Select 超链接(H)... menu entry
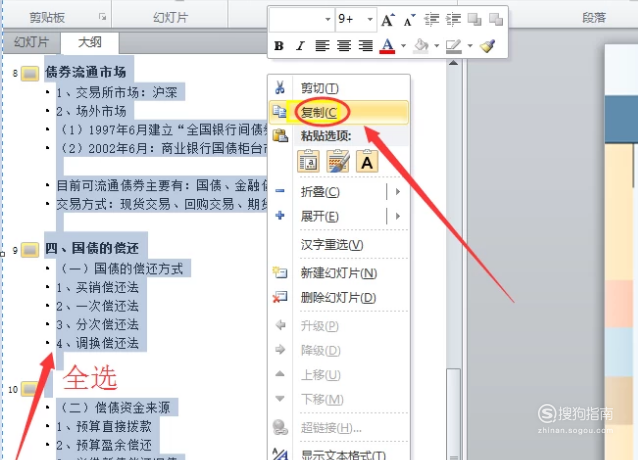 (339, 428)
